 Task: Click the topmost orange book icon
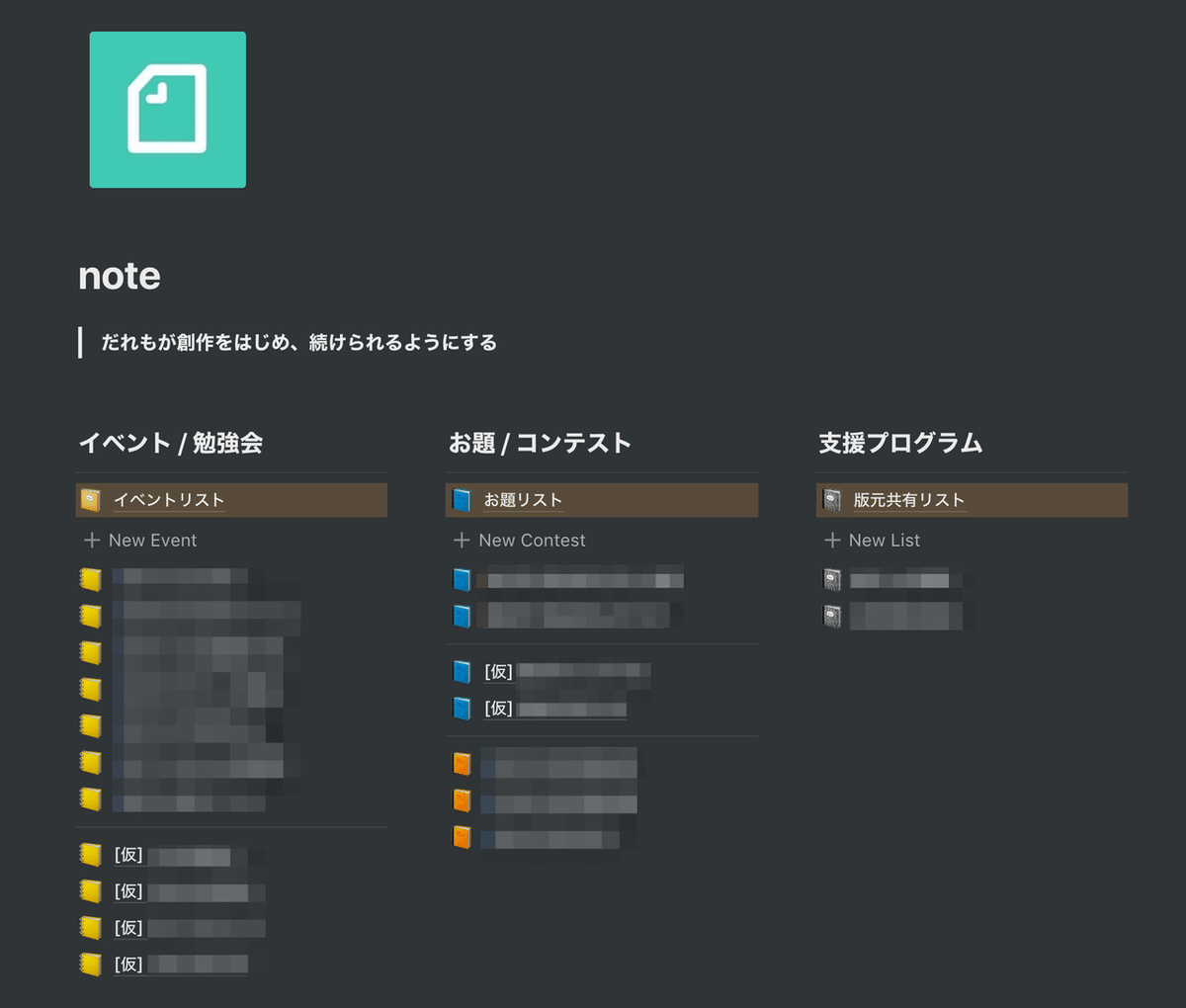(x=462, y=764)
